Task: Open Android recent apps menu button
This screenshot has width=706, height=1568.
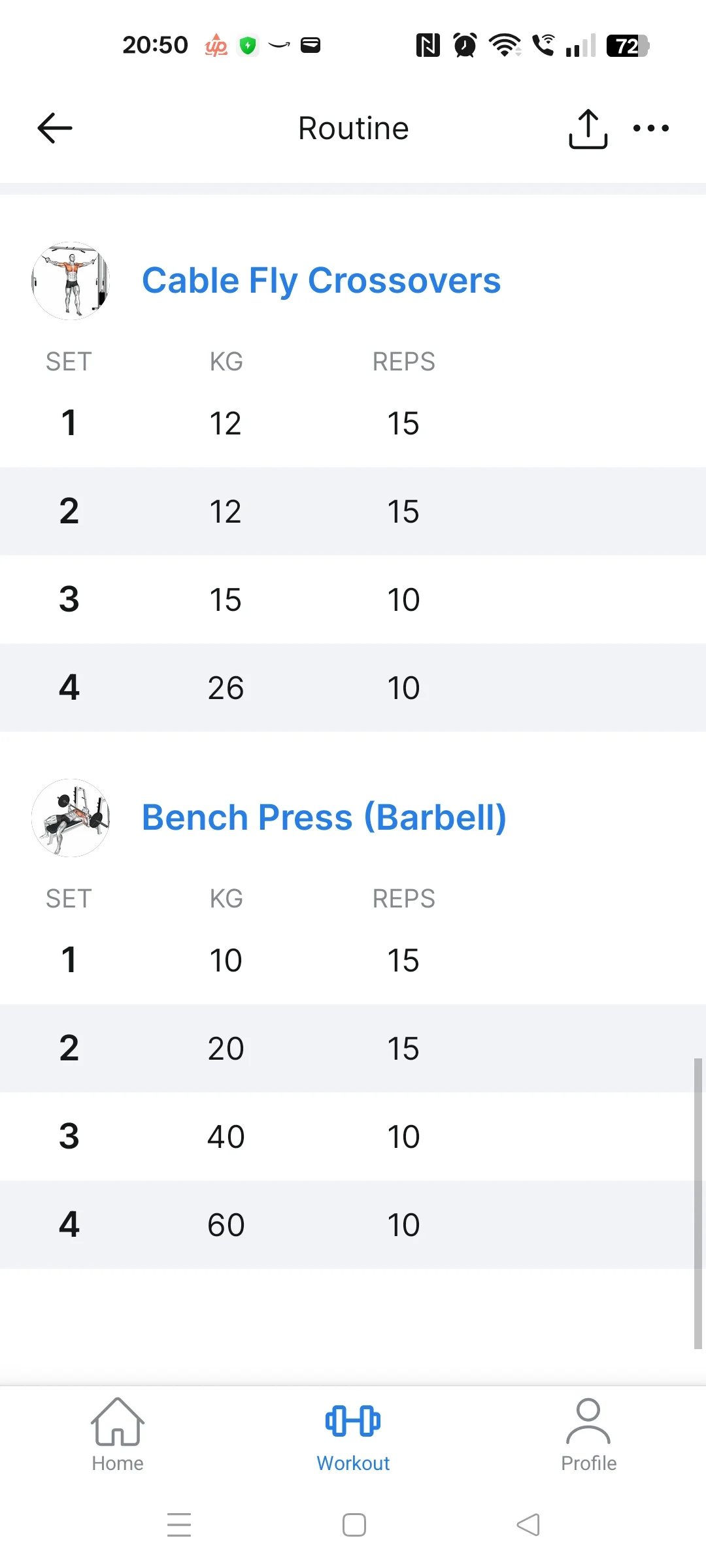Action: (179, 1525)
